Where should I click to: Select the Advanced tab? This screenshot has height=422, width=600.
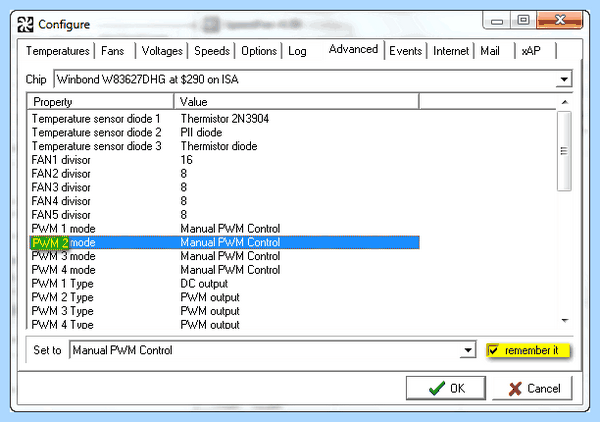click(353, 49)
